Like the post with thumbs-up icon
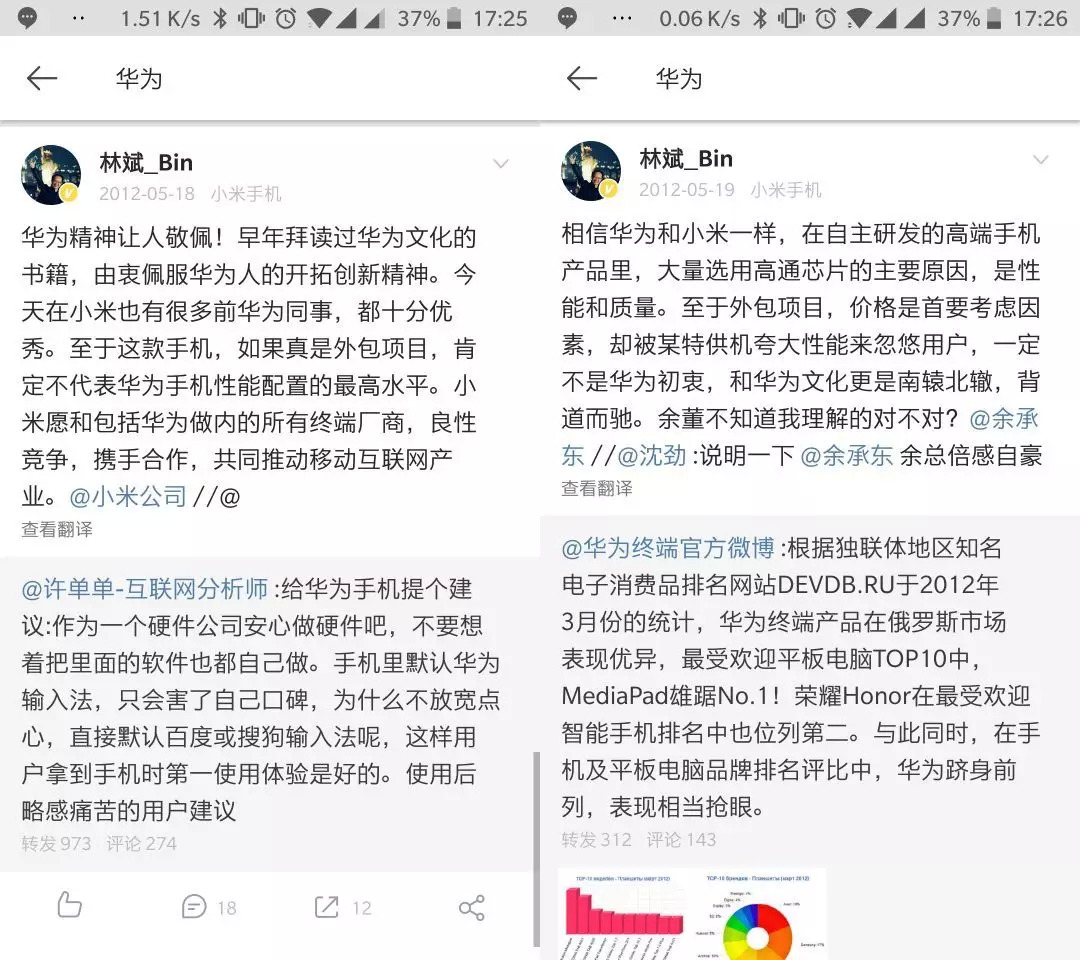The height and width of the screenshot is (960, 1080). pos(69,906)
